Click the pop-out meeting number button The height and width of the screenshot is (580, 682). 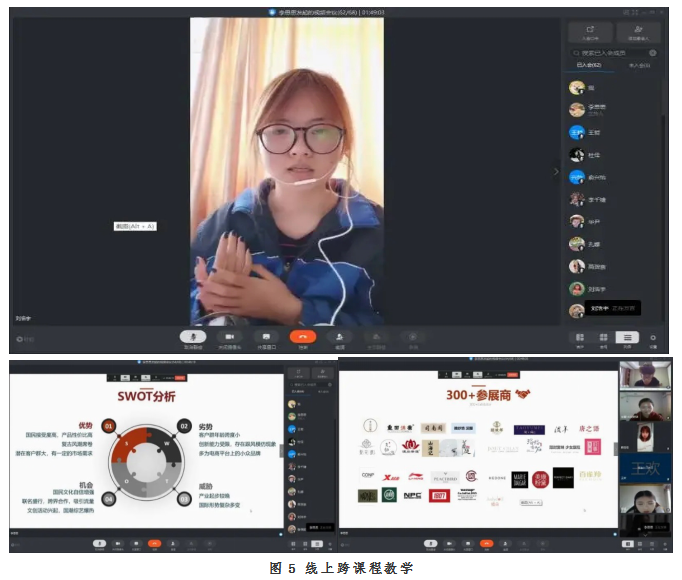point(590,31)
